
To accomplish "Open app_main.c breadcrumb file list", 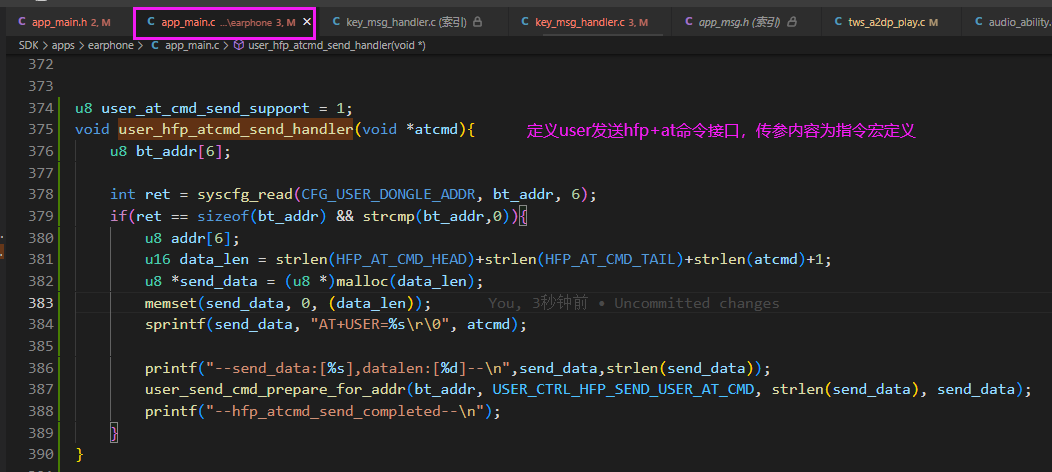I will click(192, 46).
